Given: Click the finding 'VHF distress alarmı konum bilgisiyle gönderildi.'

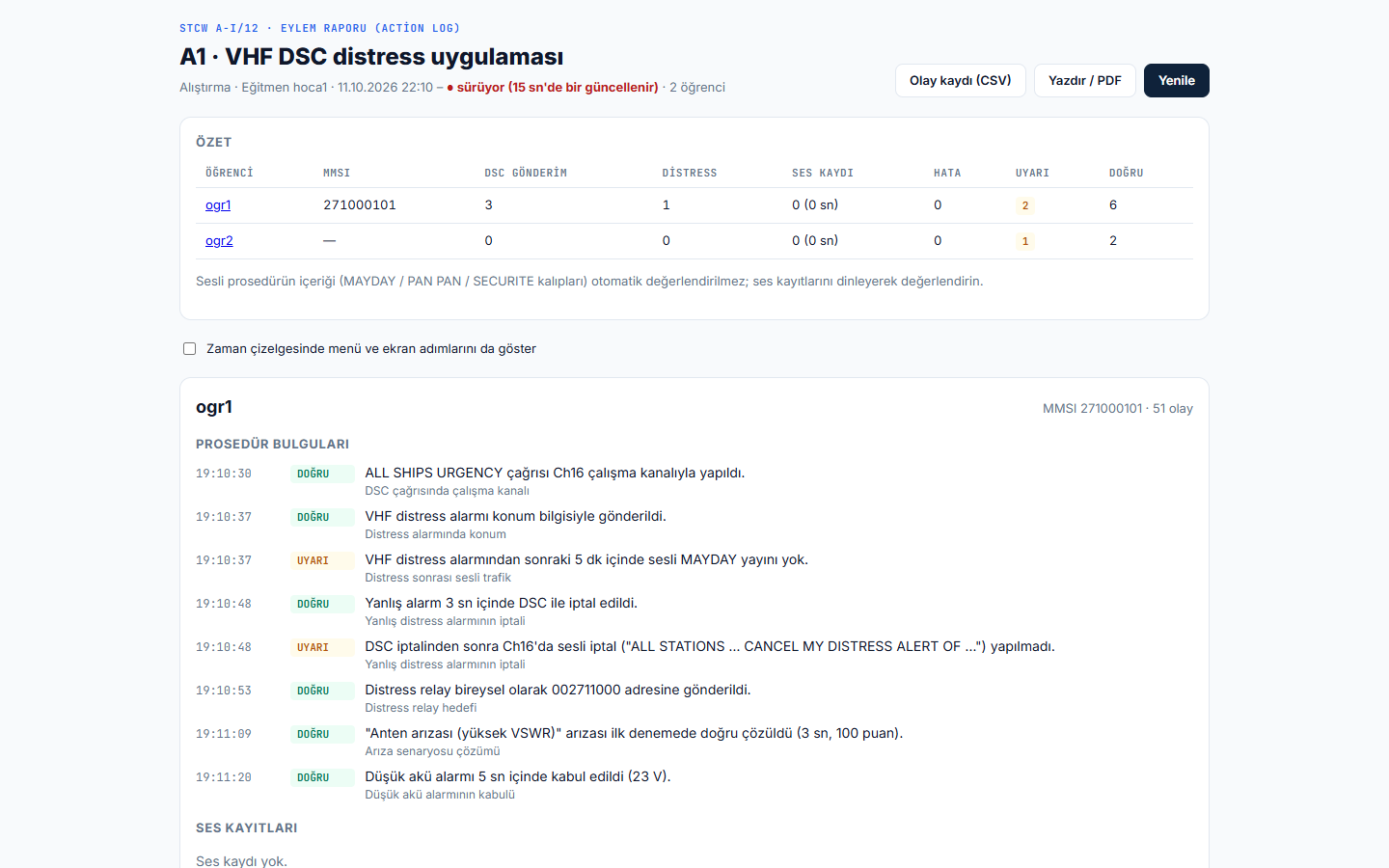Looking at the screenshot, I should tap(515, 516).
